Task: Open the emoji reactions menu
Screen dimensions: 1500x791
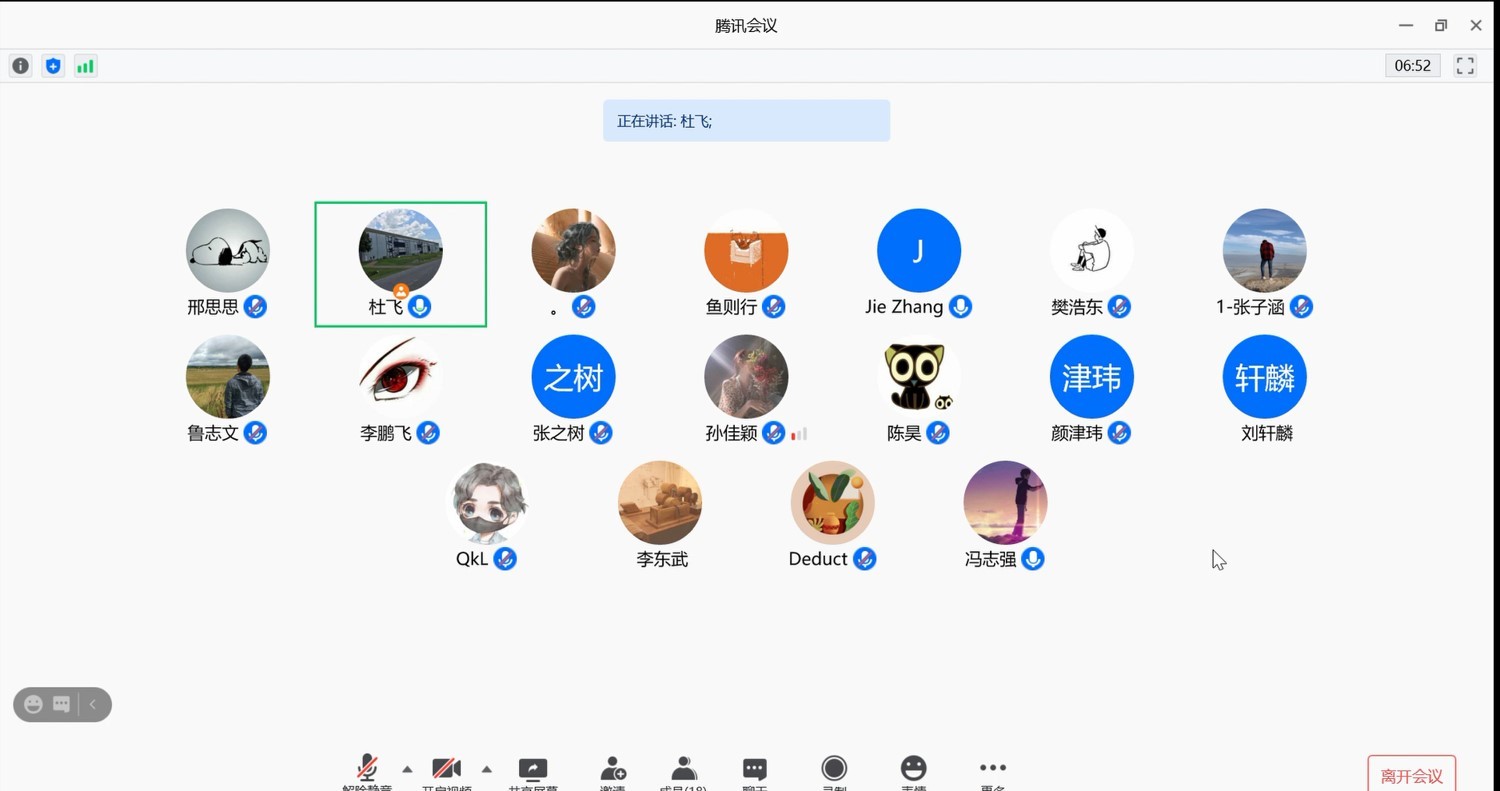Action: pos(913,770)
